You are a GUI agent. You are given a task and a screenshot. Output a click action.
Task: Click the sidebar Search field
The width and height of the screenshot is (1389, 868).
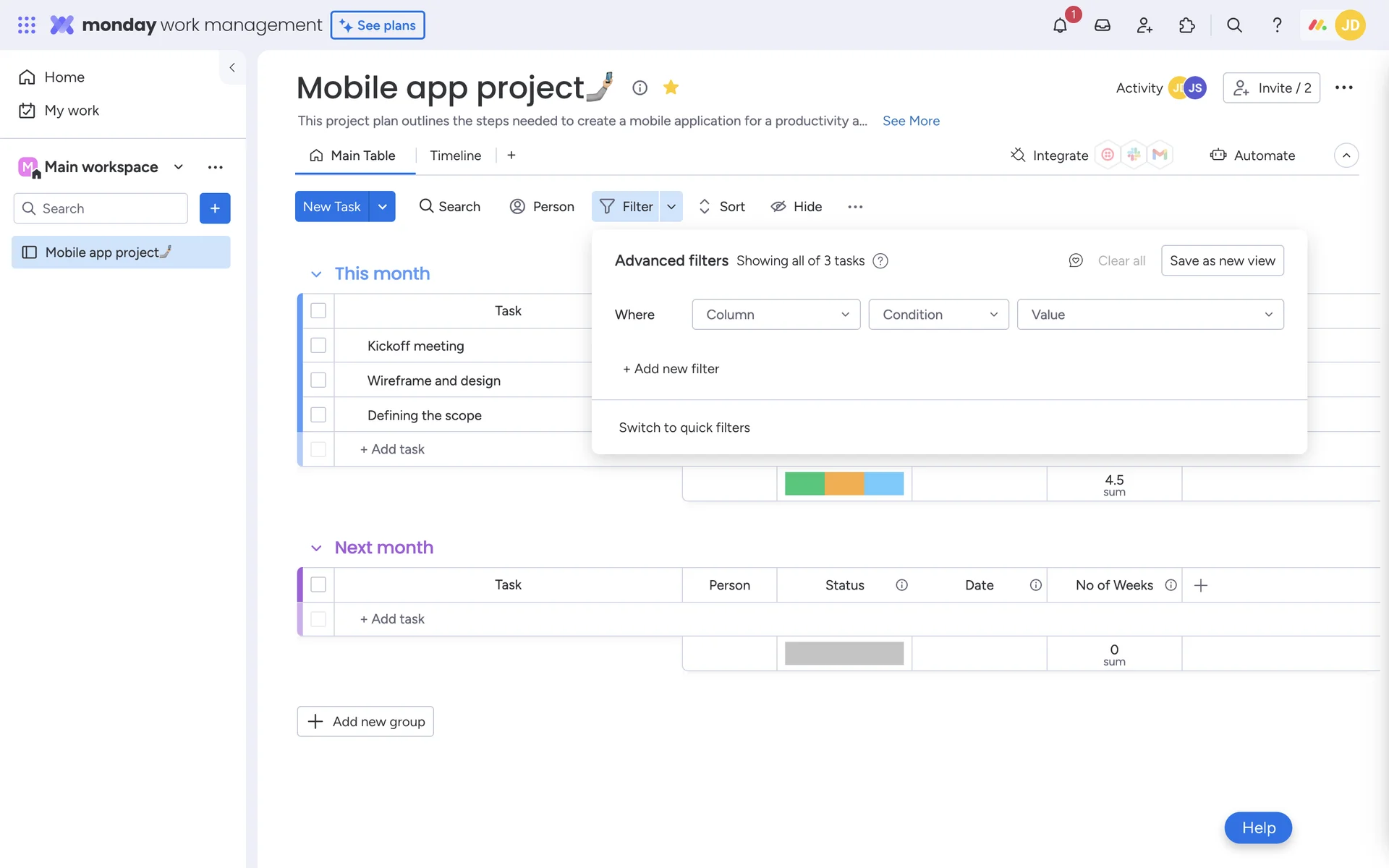coord(101,208)
